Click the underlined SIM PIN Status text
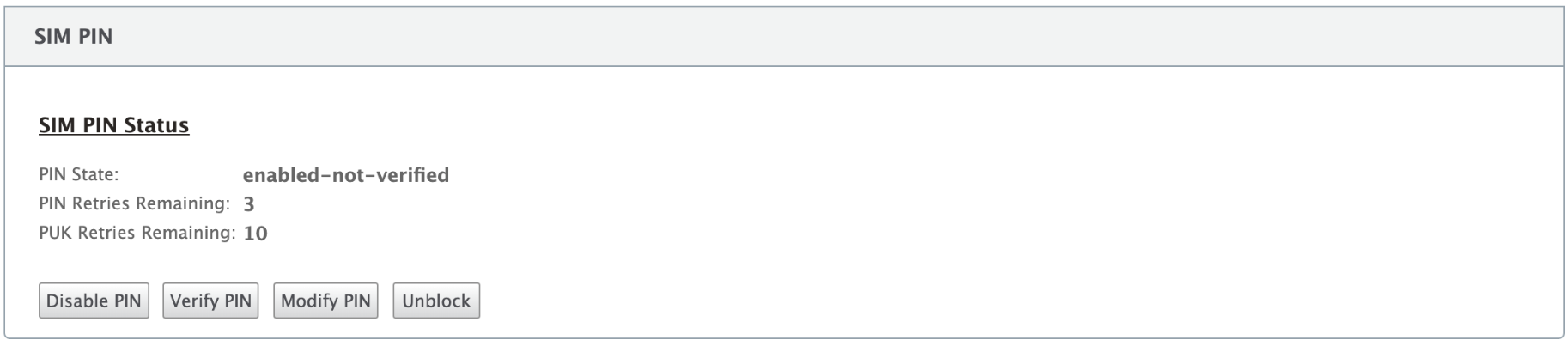Viewport: 1568px width, 340px height. 114,125
